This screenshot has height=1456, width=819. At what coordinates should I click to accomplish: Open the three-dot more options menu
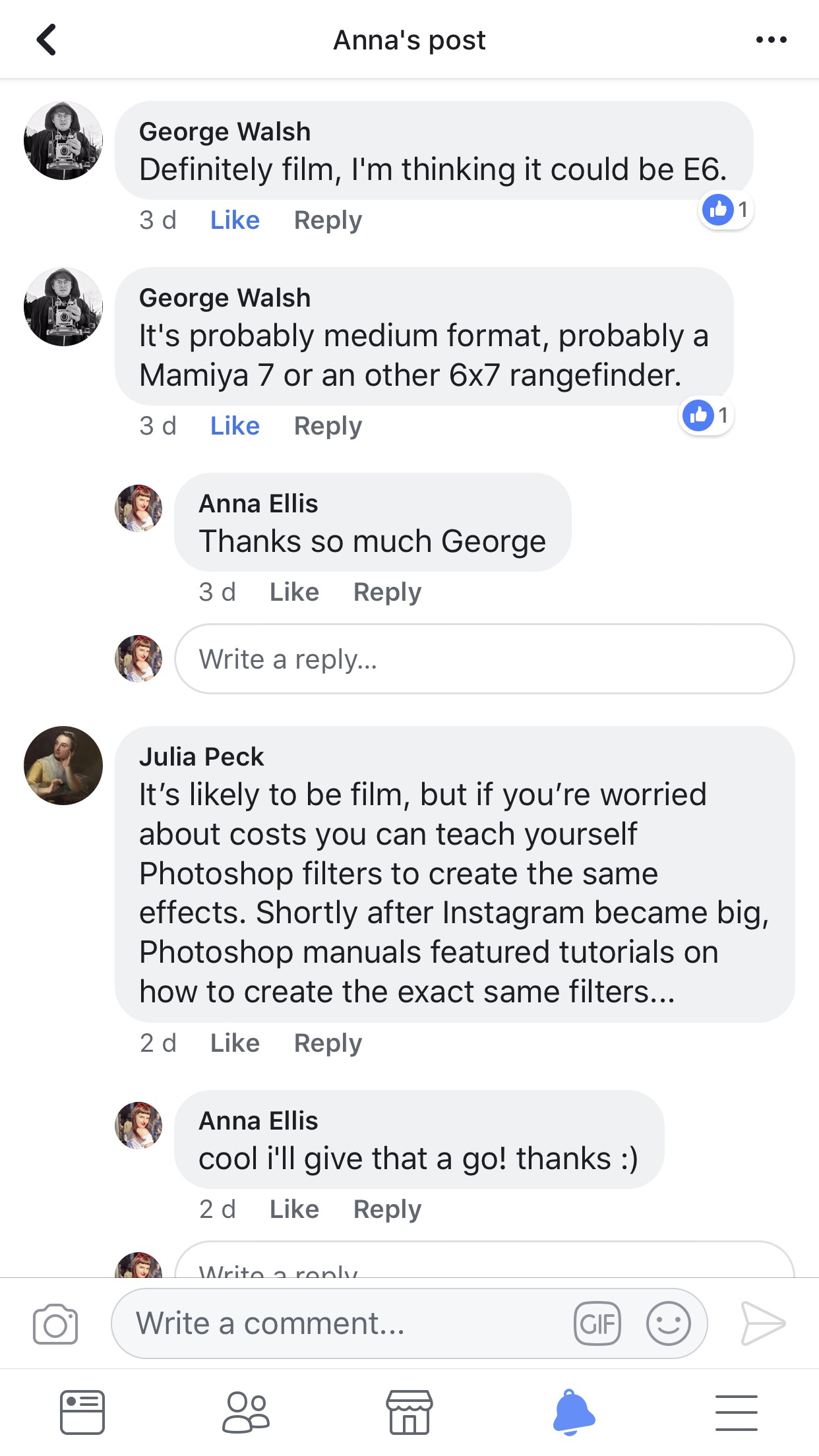click(771, 40)
